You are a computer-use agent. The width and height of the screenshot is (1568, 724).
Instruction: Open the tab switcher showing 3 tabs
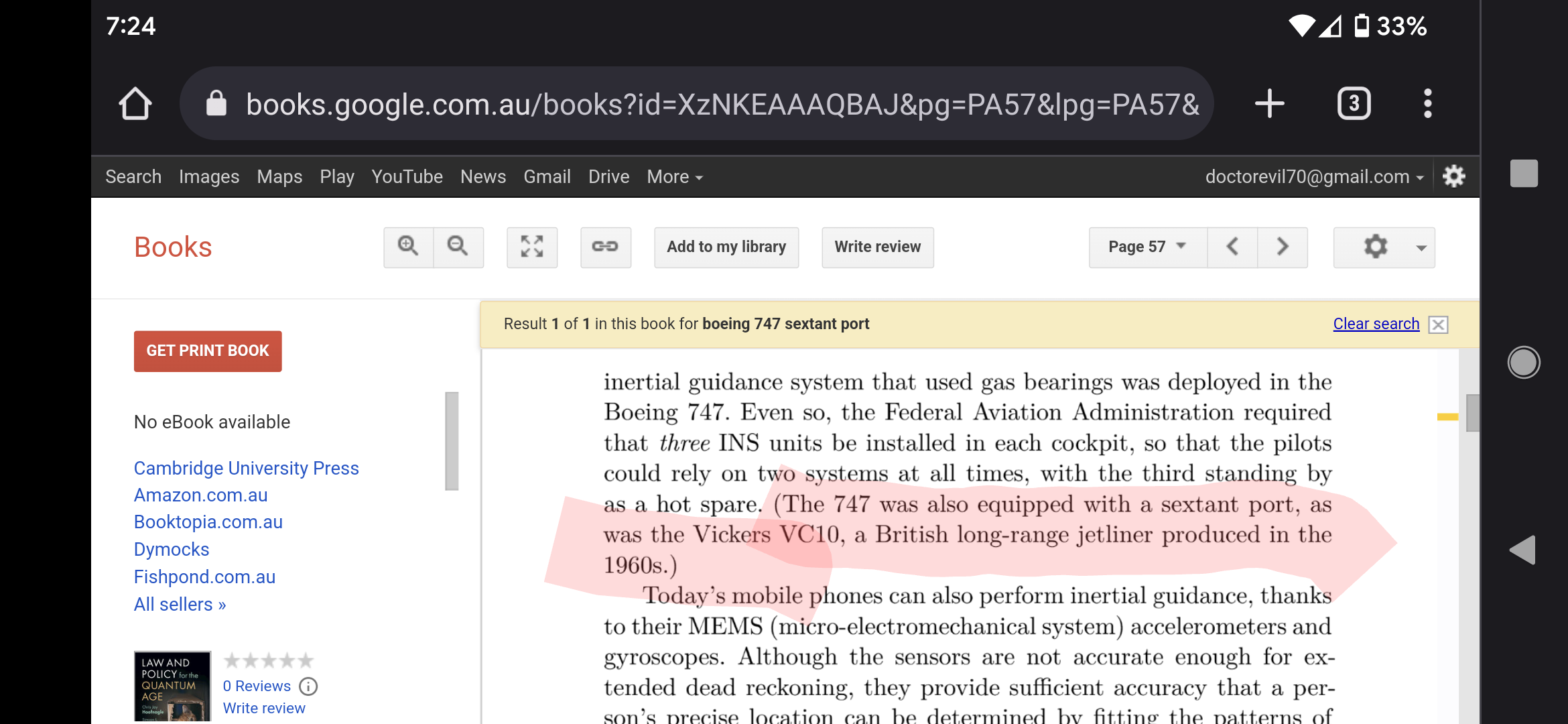pos(1354,104)
